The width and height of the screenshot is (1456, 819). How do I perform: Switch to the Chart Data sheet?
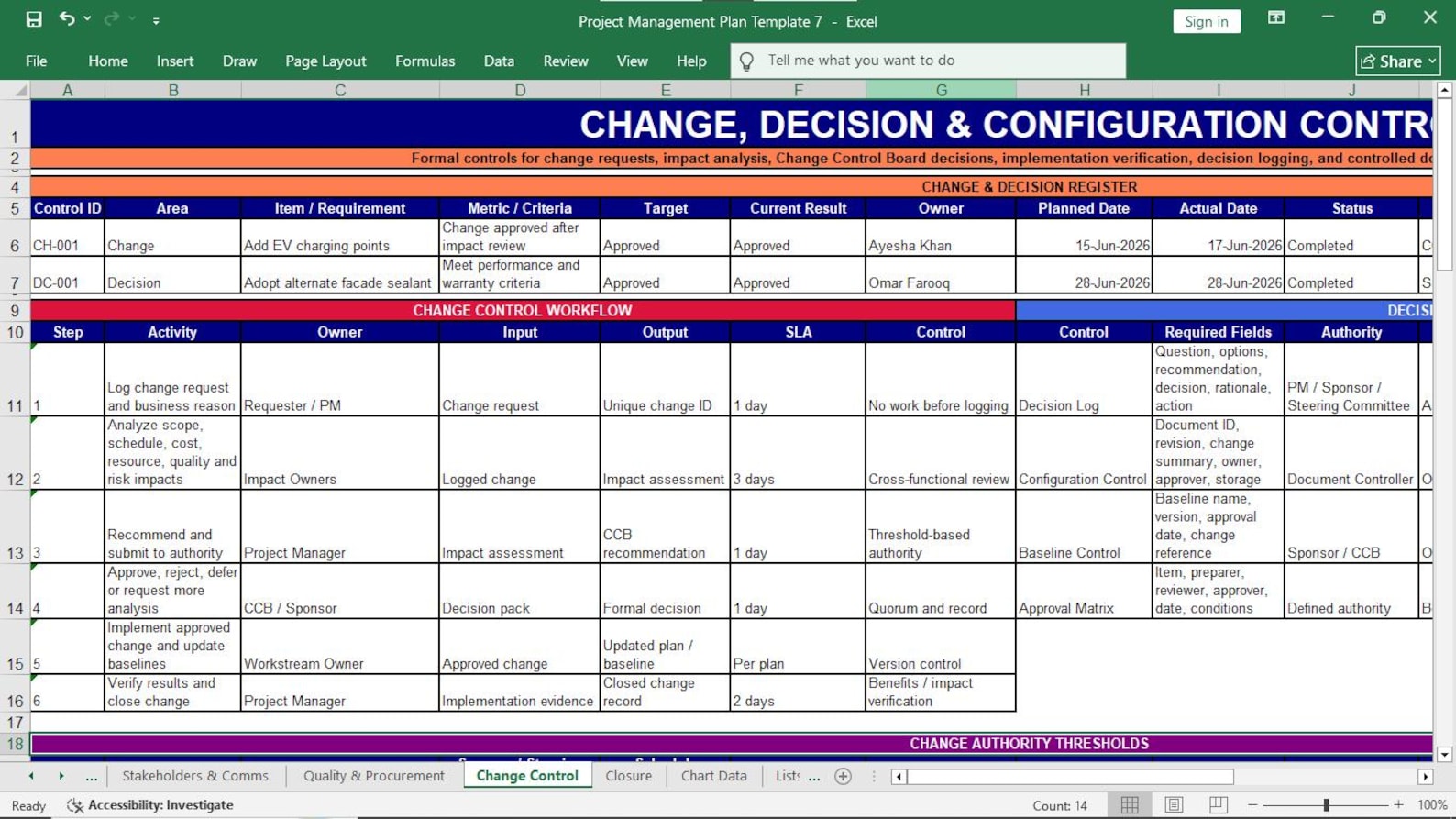(x=713, y=776)
